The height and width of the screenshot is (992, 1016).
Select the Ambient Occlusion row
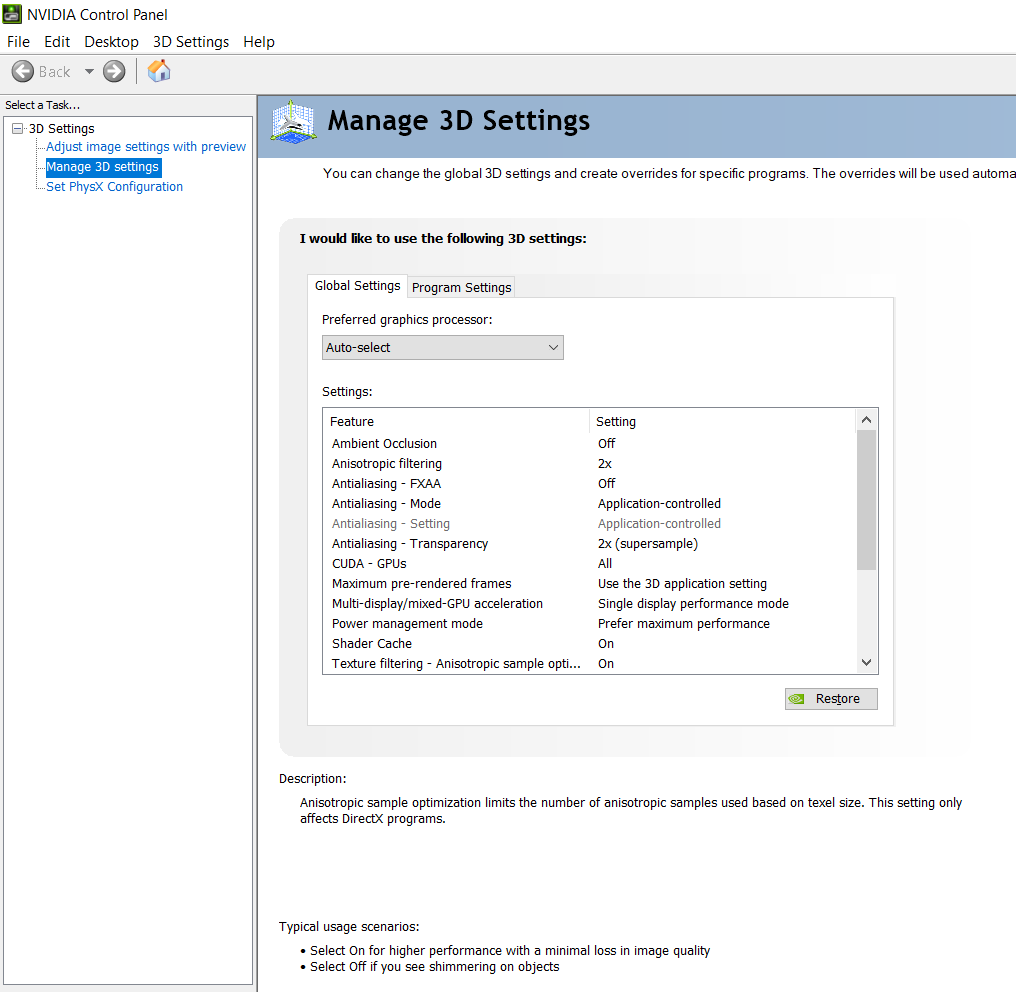pos(590,443)
